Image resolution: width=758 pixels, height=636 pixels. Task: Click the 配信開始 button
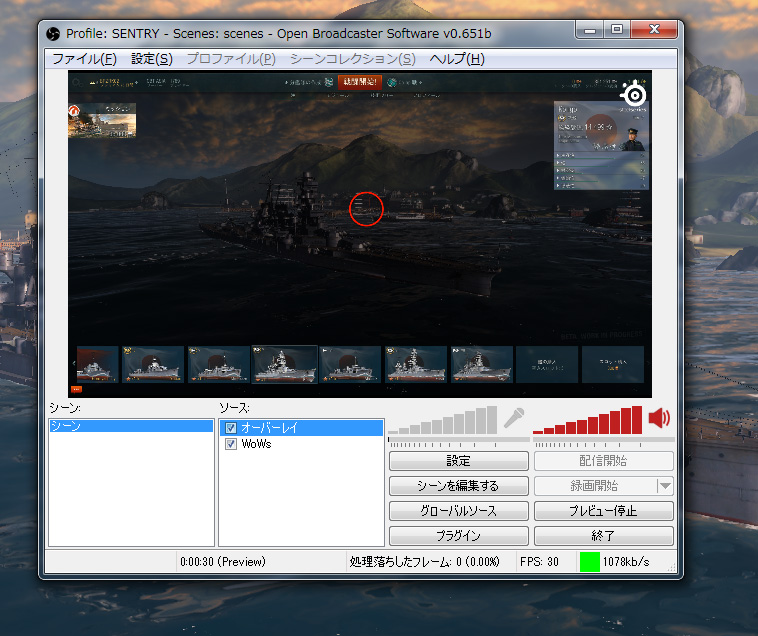click(603, 461)
